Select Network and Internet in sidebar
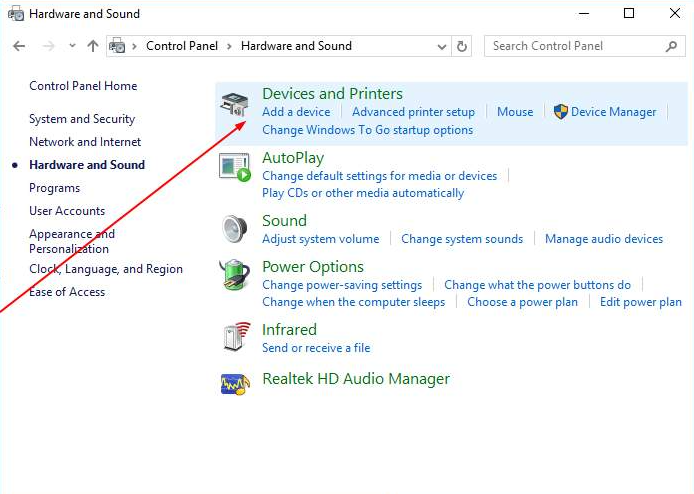This screenshot has height=494, width=694. pos(85,142)
